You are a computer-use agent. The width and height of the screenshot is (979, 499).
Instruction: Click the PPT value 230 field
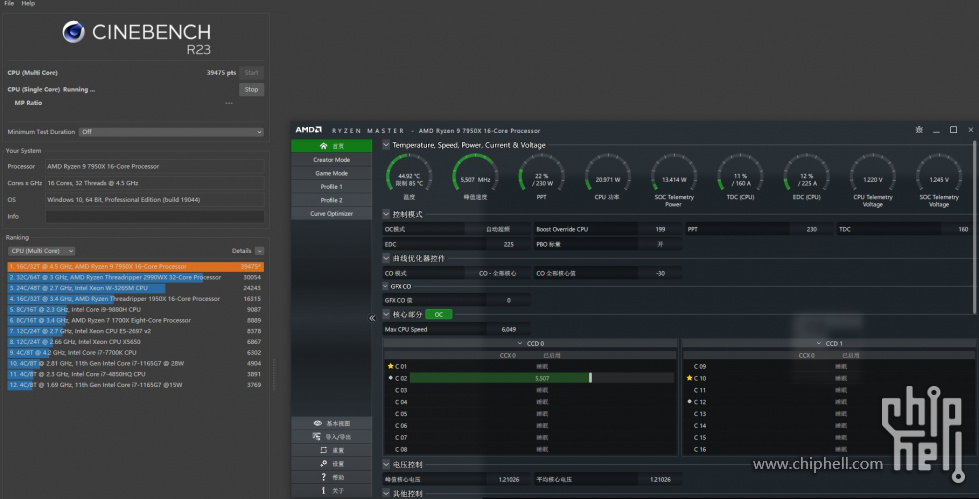click(811, 229)
